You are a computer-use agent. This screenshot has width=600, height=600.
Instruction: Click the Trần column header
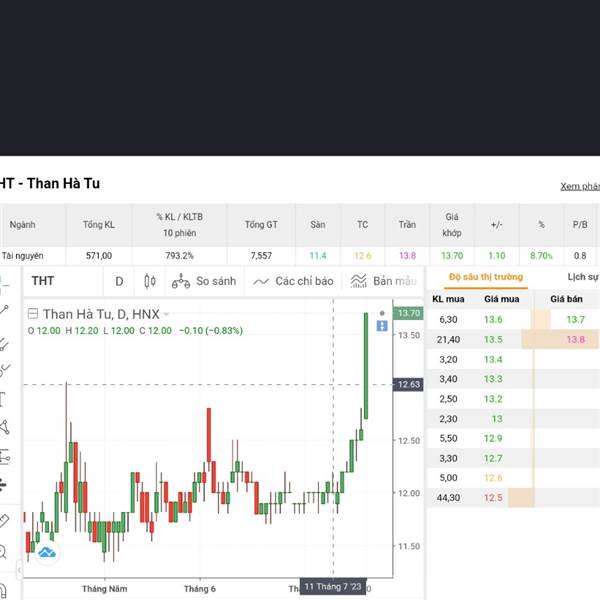407,225
